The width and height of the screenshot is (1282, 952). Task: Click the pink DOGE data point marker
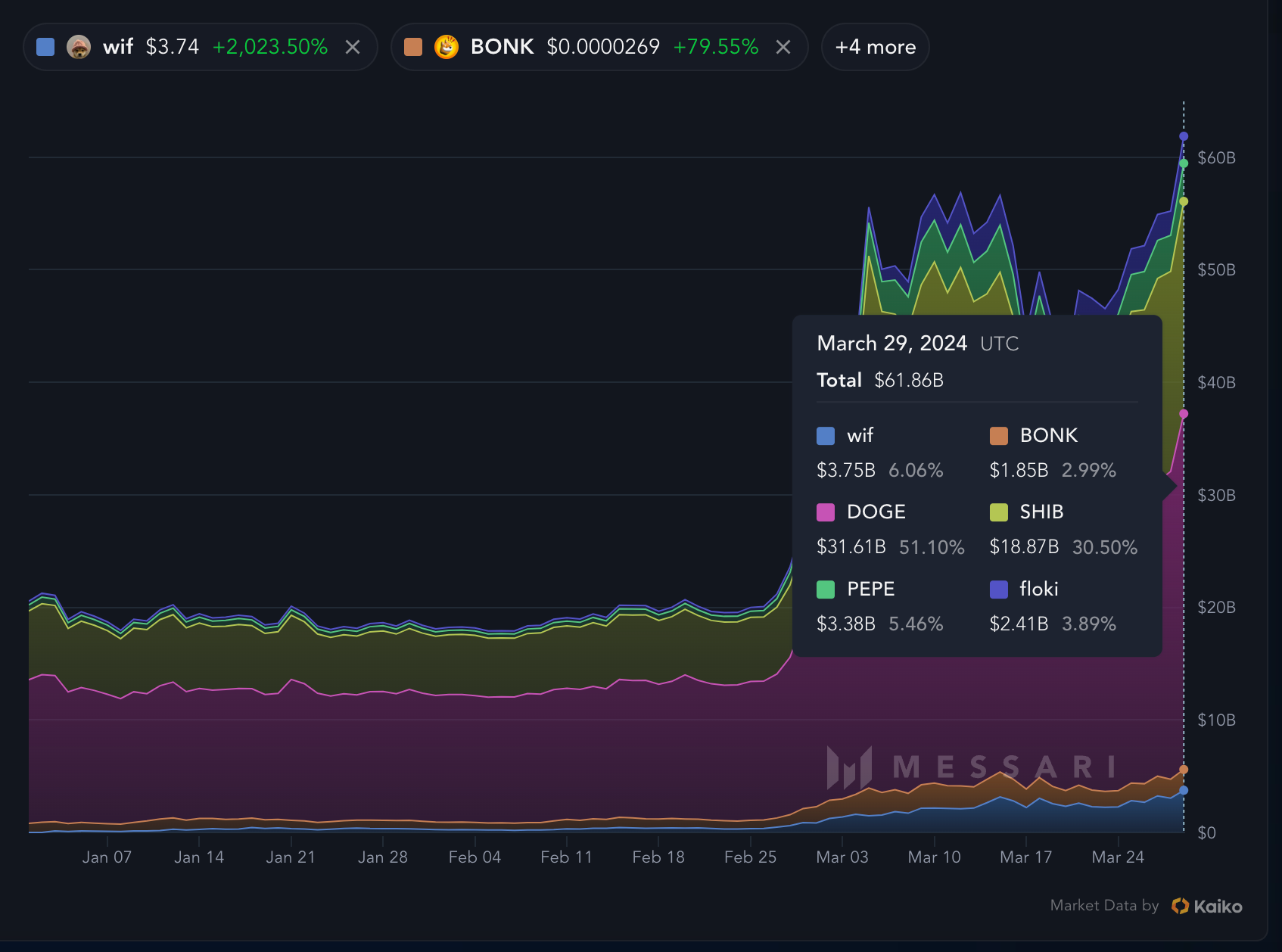1184,414
